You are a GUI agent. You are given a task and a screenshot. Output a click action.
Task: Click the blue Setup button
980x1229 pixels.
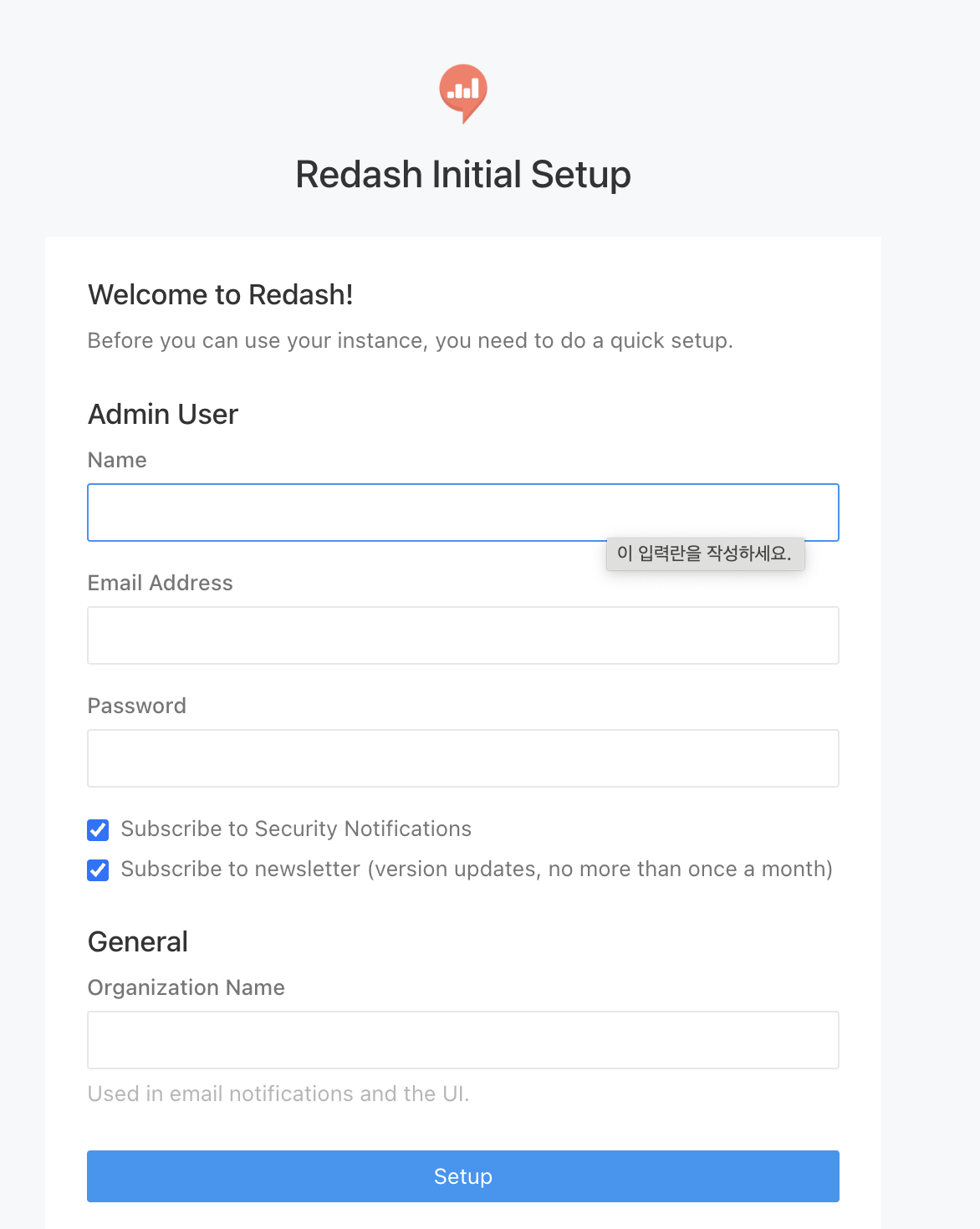tap(463, 1176)
